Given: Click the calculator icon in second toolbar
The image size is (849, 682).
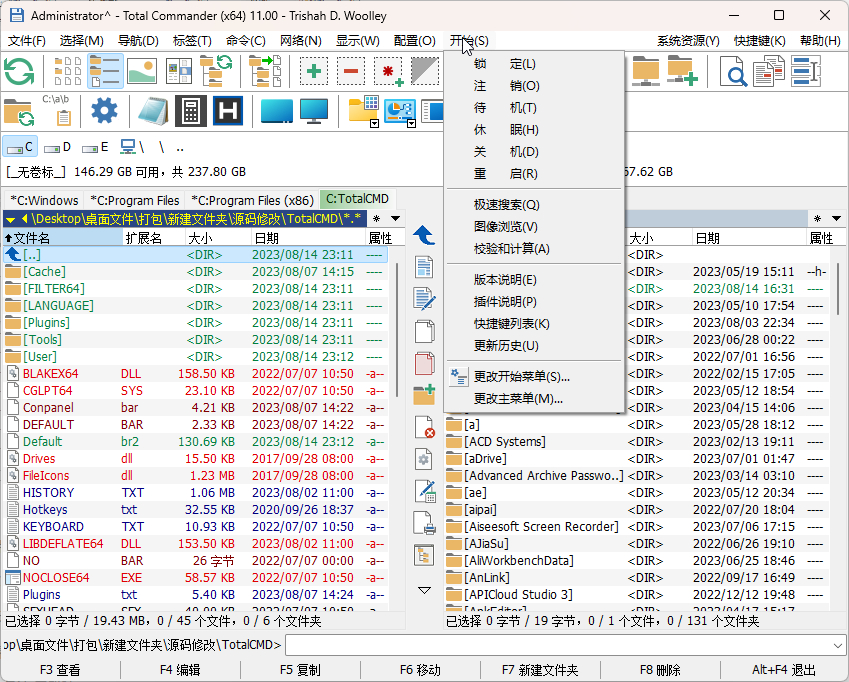Looking at the screenshot, I should (191, 111).
